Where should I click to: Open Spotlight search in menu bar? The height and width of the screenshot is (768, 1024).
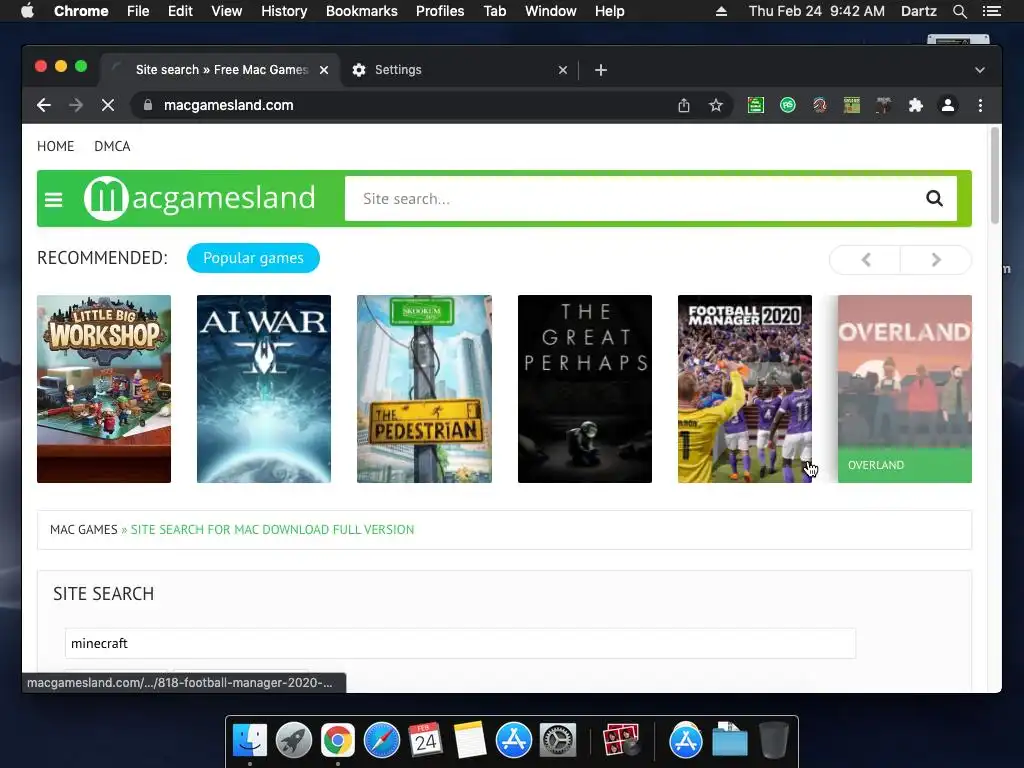[x=959, y=11]
